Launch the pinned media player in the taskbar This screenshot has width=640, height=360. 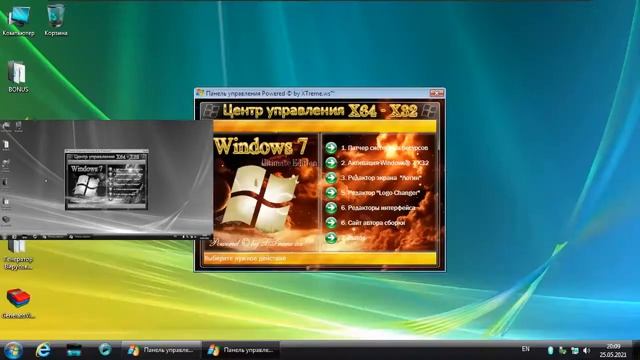point(105,350)
